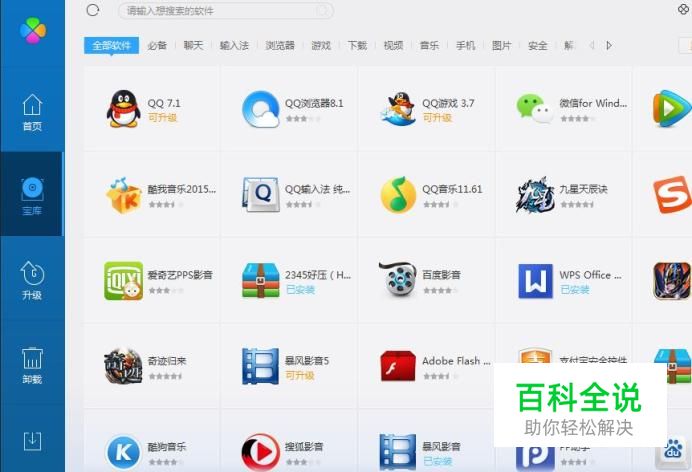Switch to the 聊天 category tab
This screenshot has height=472, width=692.
click(x=193, y=45)
